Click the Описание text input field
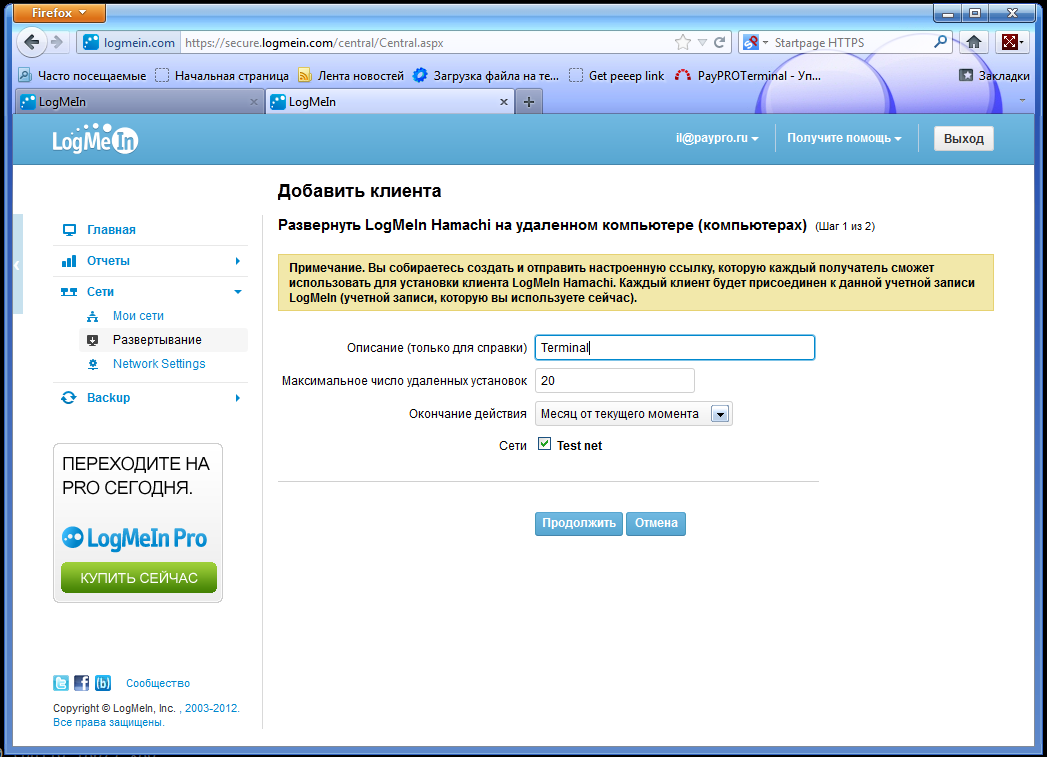The image size is (1047, 757). [675, 348]
